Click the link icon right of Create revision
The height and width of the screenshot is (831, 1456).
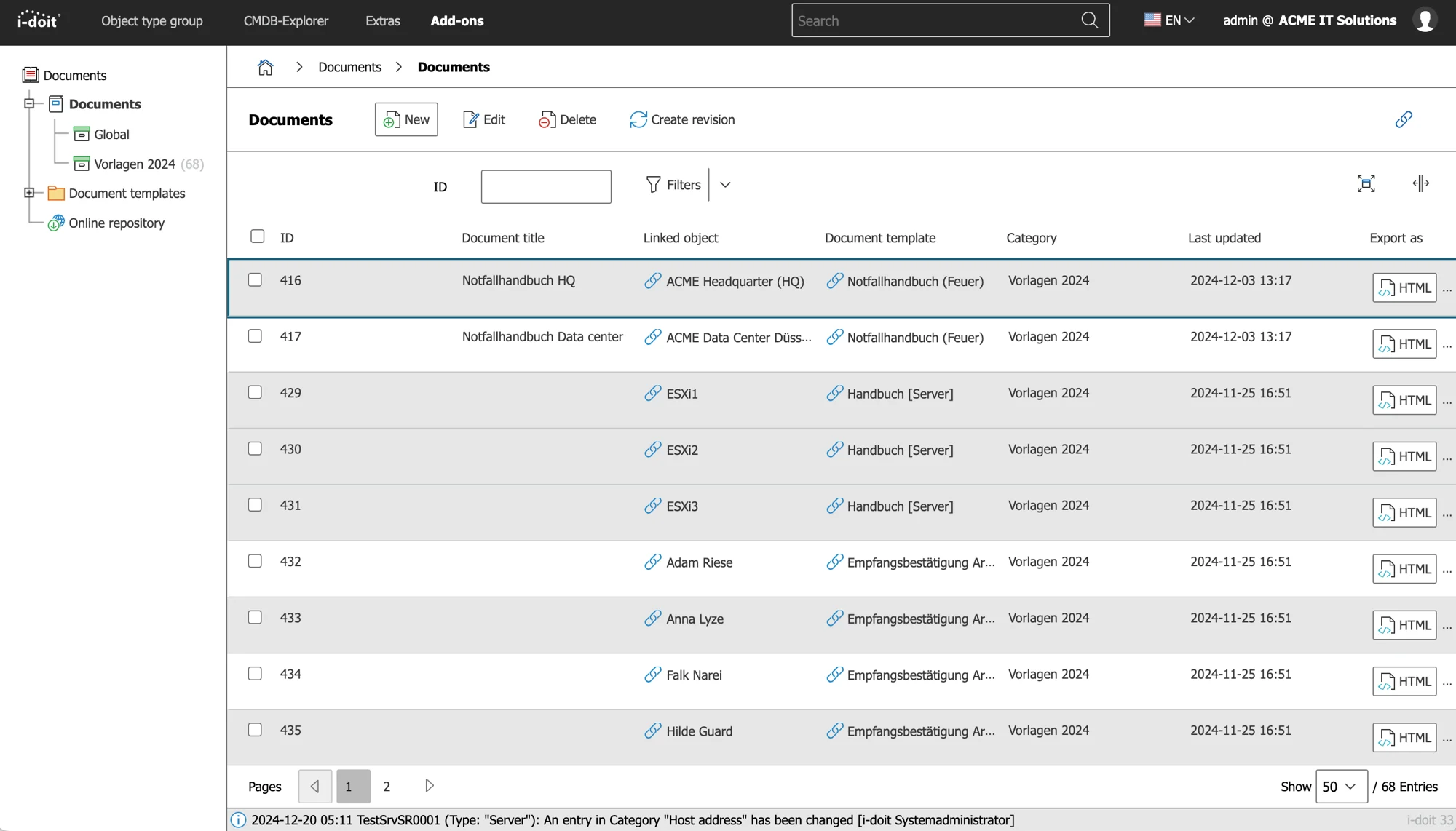1404,119
